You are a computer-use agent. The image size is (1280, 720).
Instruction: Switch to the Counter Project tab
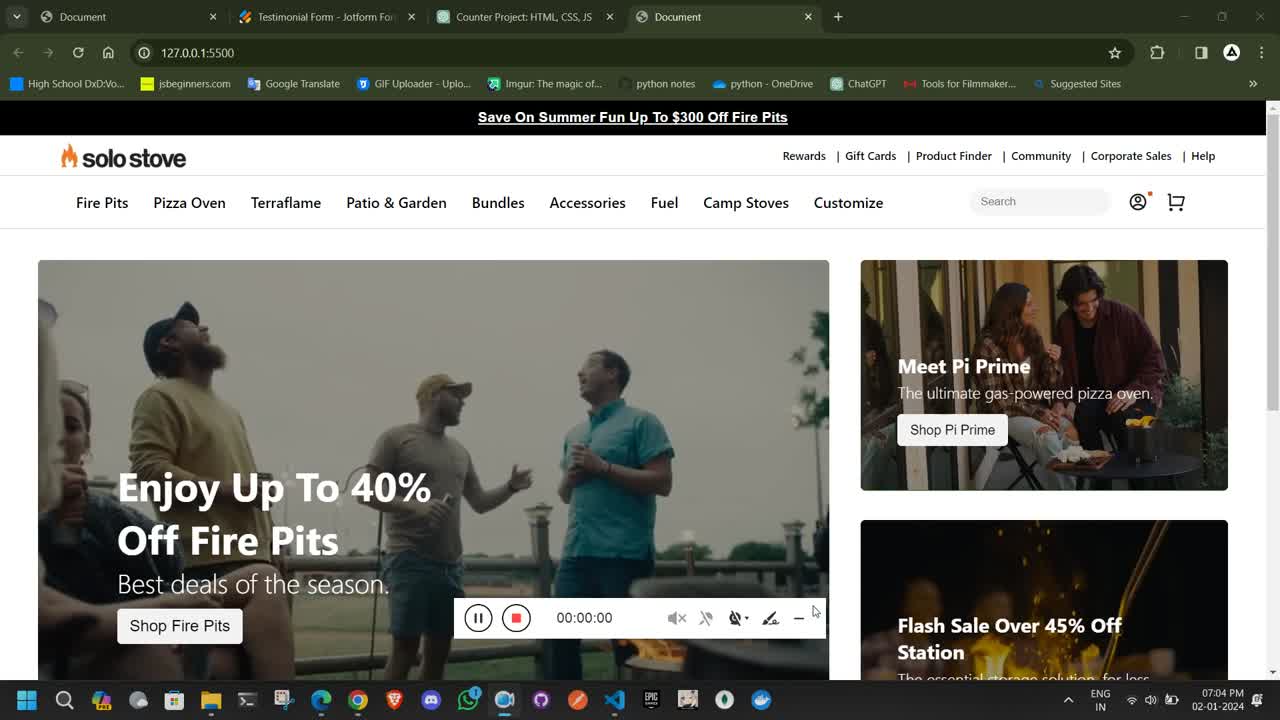(524, 17)
